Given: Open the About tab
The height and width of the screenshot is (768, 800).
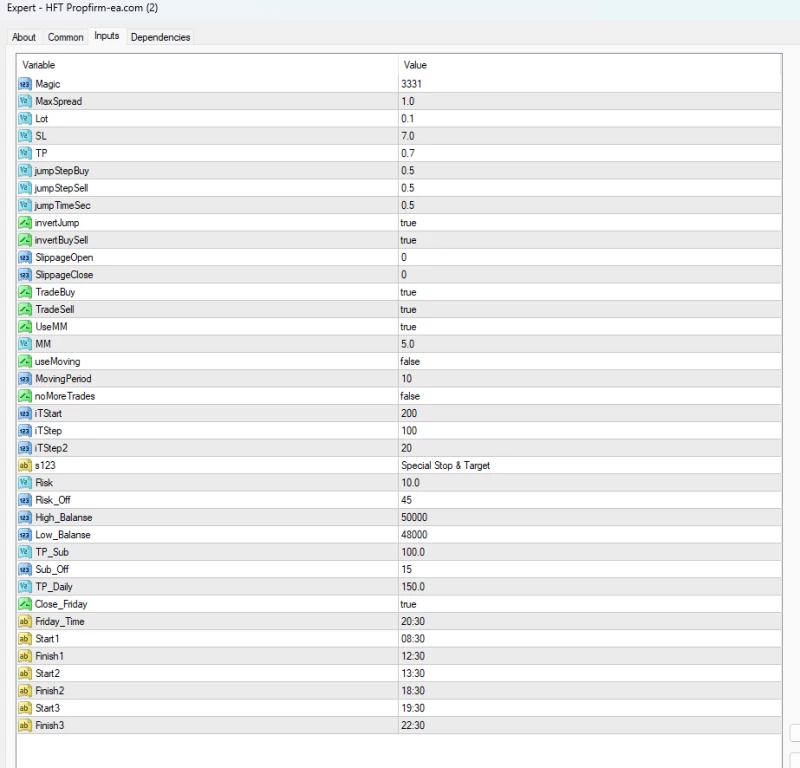Looking at the screenshot, I should coord(24,37).
